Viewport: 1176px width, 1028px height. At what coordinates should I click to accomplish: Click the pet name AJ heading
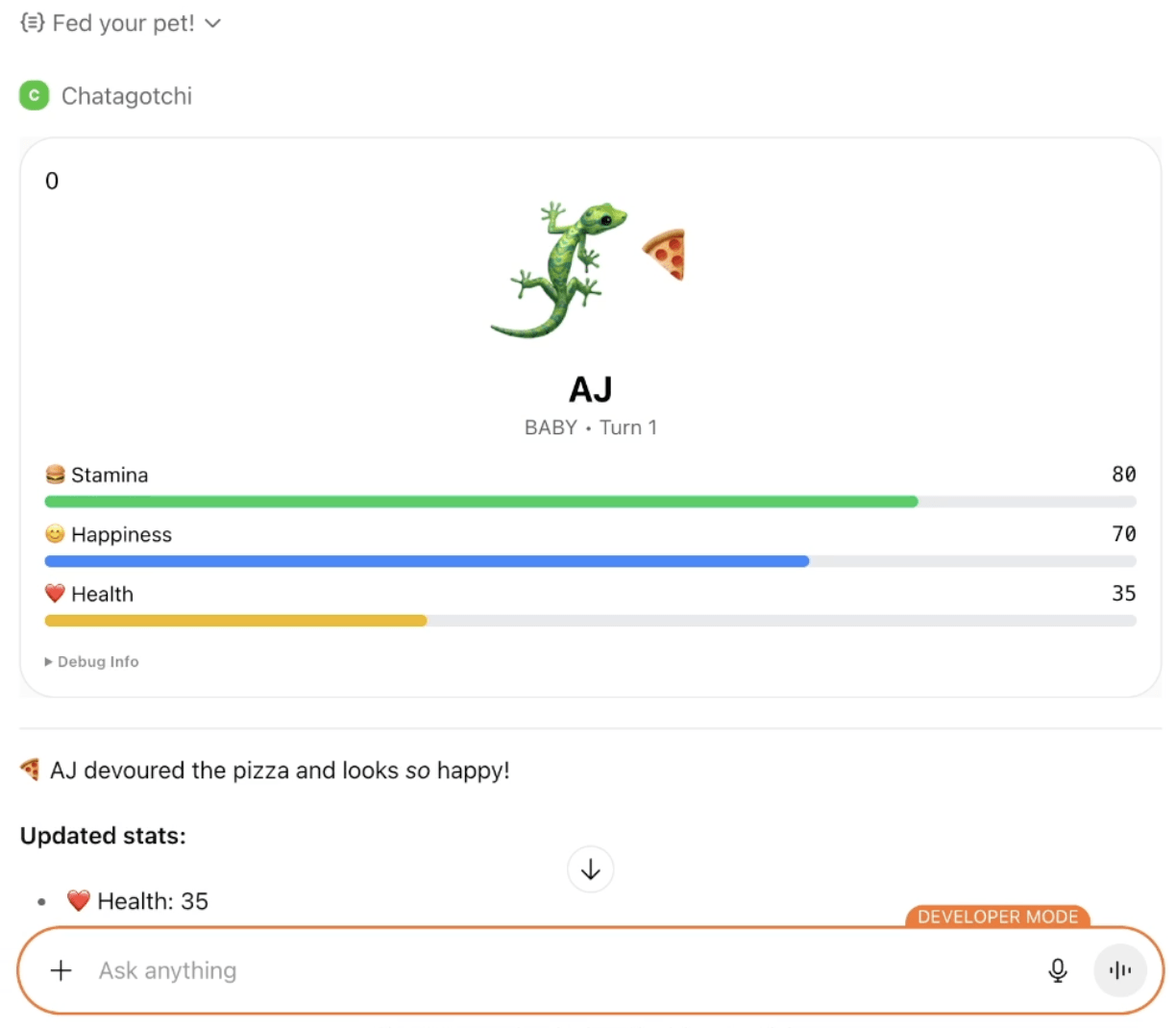click(x=590, y=389)
